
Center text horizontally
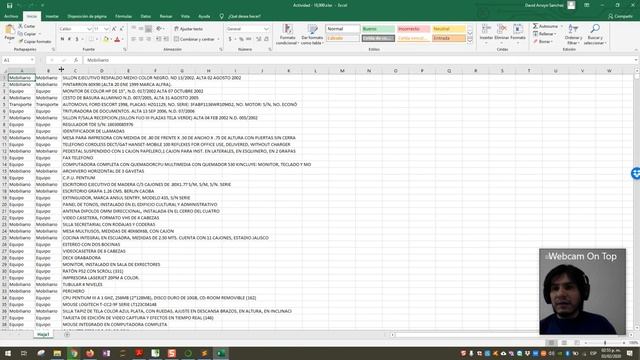tap(141, 39)
